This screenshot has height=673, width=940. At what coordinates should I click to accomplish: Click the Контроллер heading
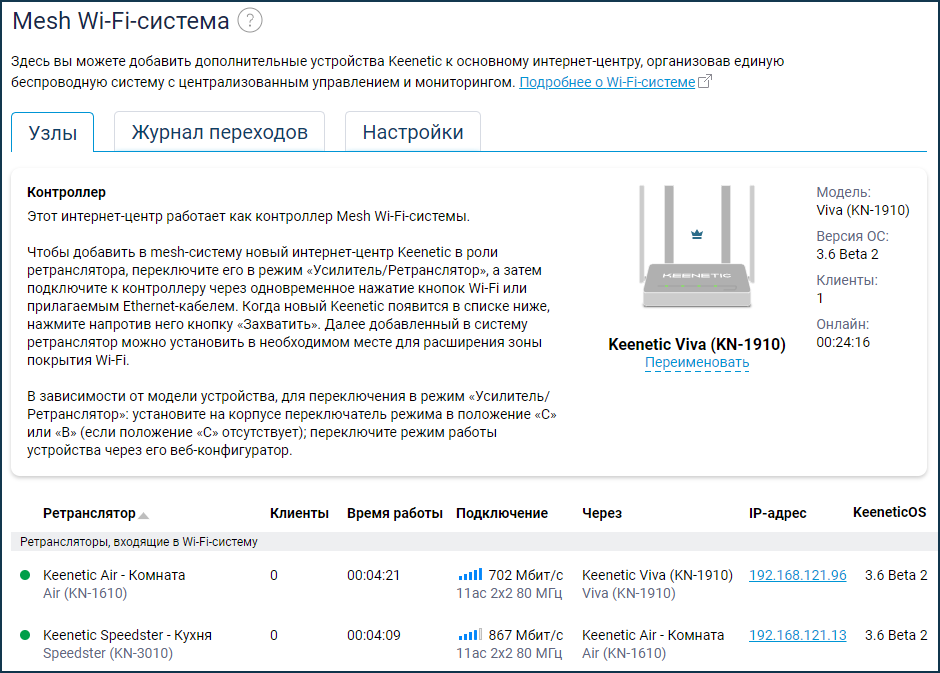67,192
